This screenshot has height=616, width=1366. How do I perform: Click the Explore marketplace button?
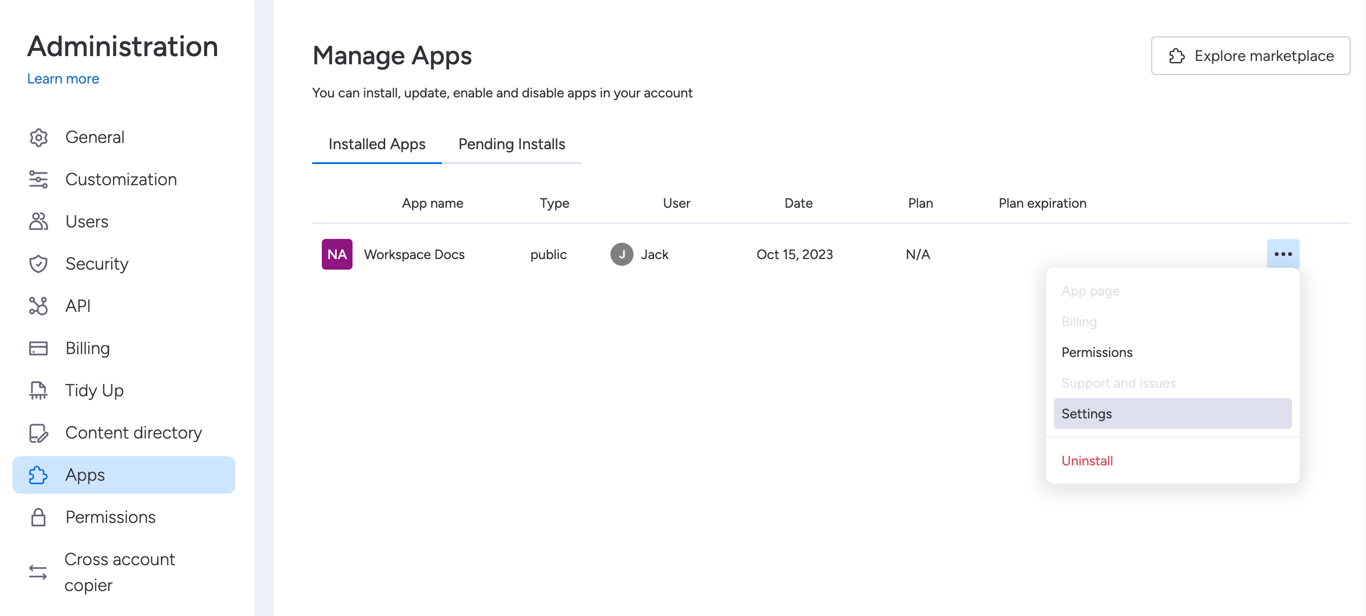click(x=1250, y=56)
